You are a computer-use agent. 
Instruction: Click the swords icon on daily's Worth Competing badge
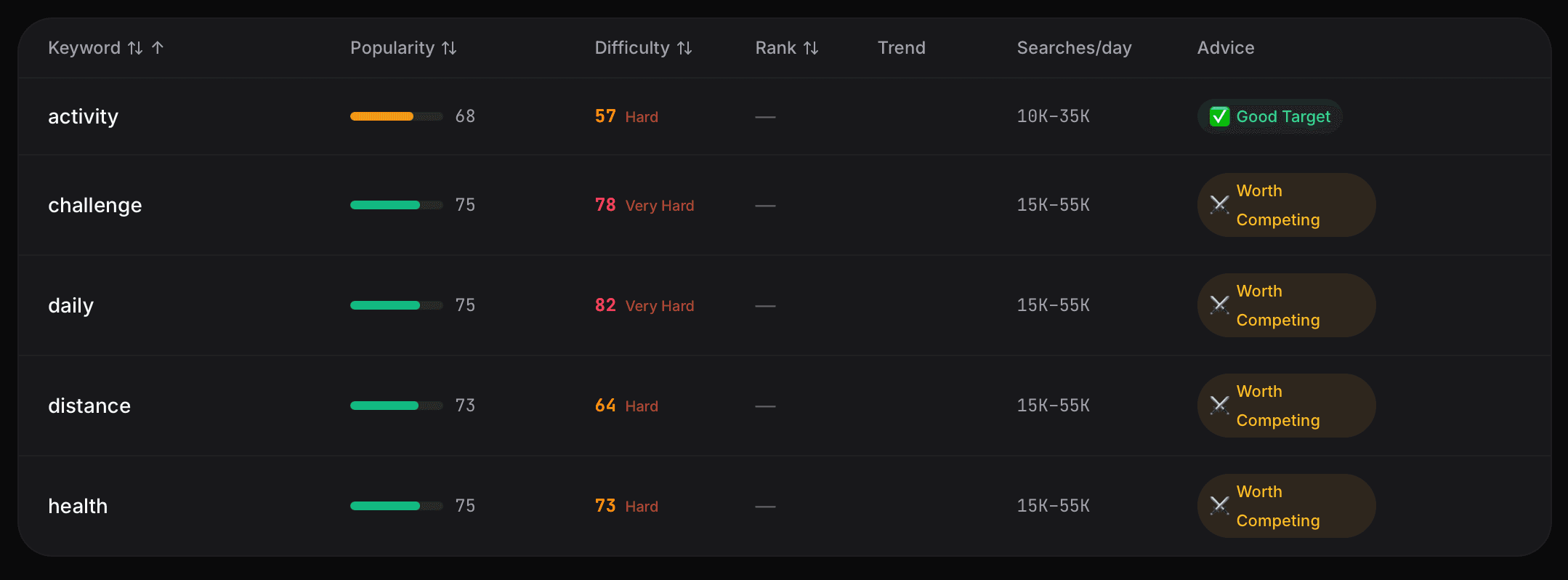pos(1219,305)
